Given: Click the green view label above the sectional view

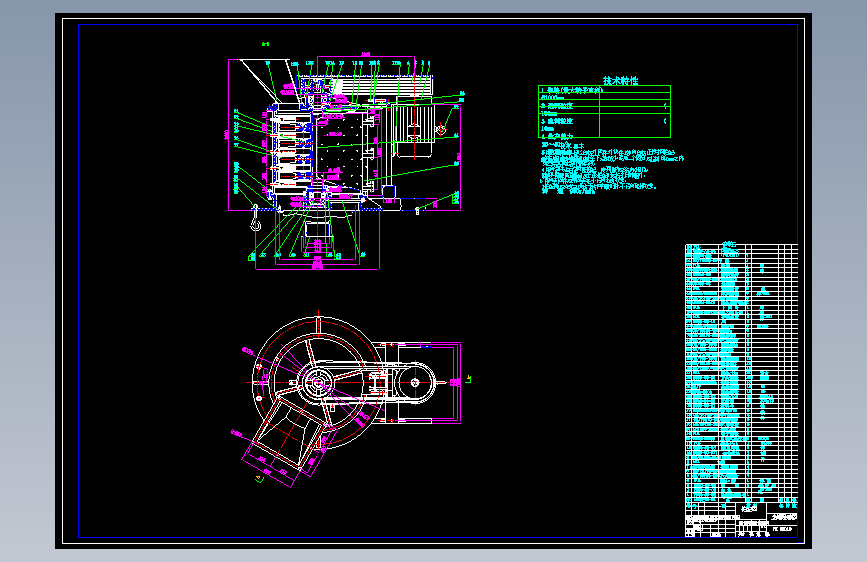Looking at the screenshot, I should coord(265,44).
